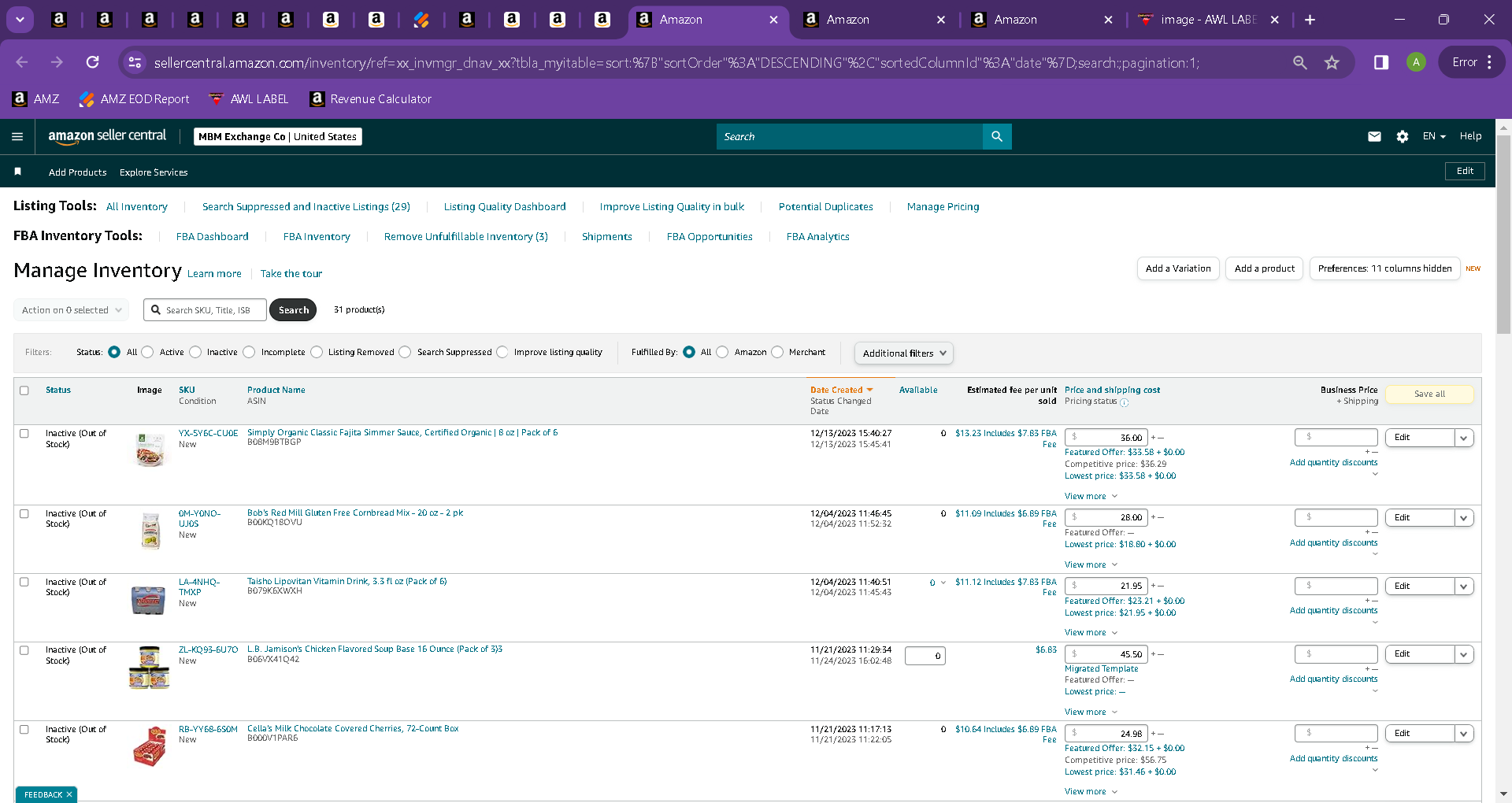Open Manage Pricing listing tool
Screen dimensions: 1512x803
point(943,207)
